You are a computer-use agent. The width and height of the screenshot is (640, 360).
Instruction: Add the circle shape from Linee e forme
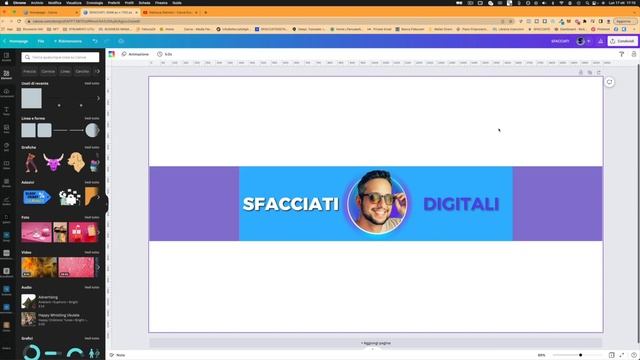click(x=92, y=131)
